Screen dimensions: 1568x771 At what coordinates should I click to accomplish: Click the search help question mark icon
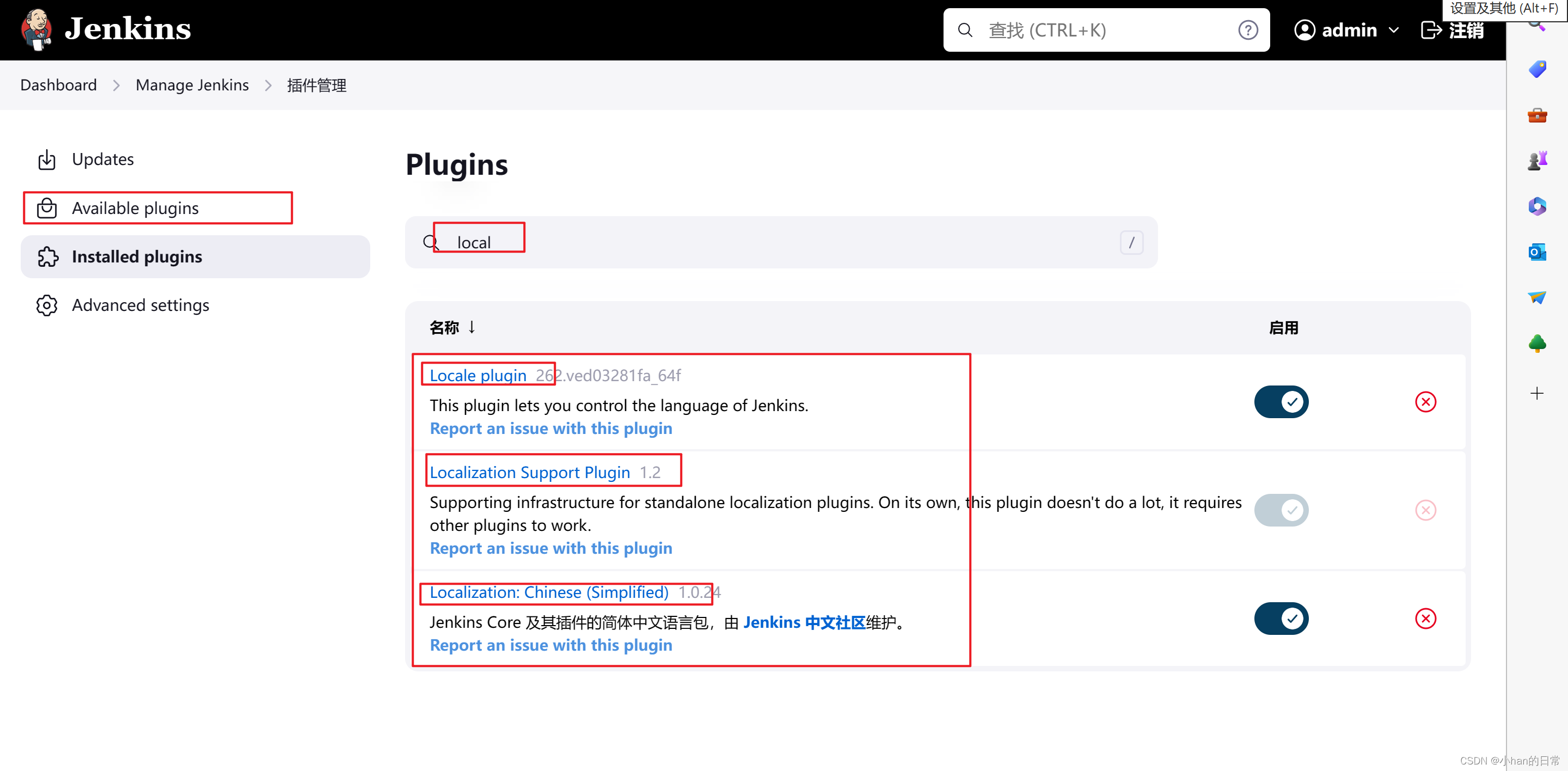1247,30
